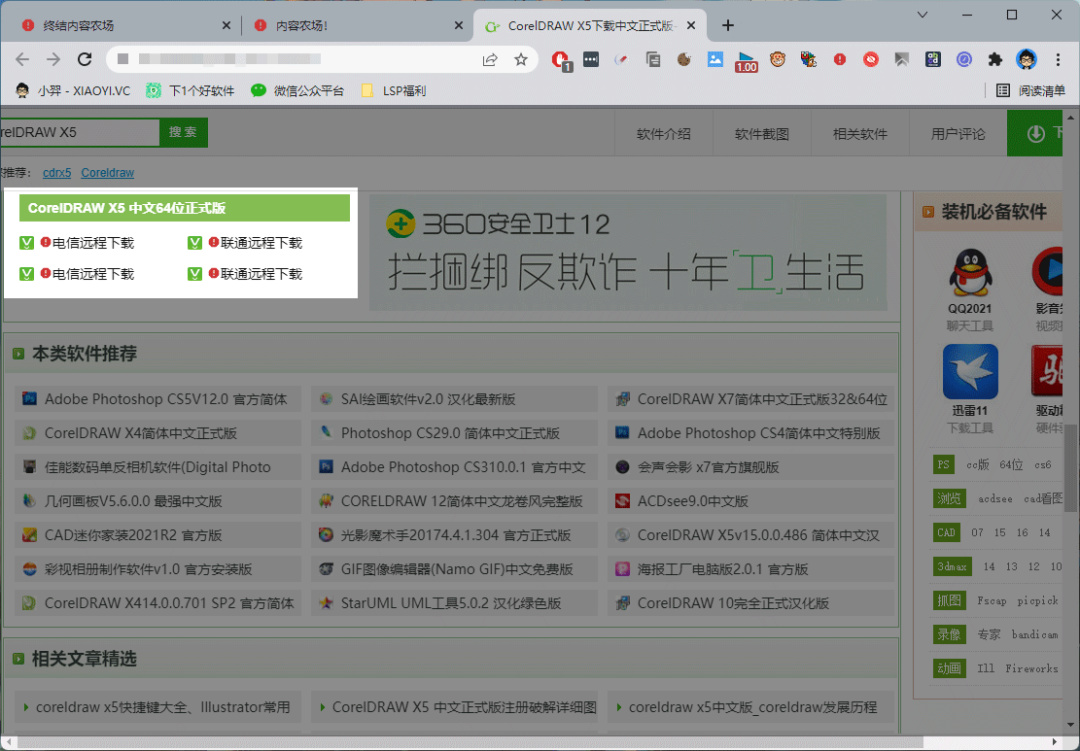1080x751 pixels.
Task: Click the QQ2021 penguin icon
Action: pos(970,271)
